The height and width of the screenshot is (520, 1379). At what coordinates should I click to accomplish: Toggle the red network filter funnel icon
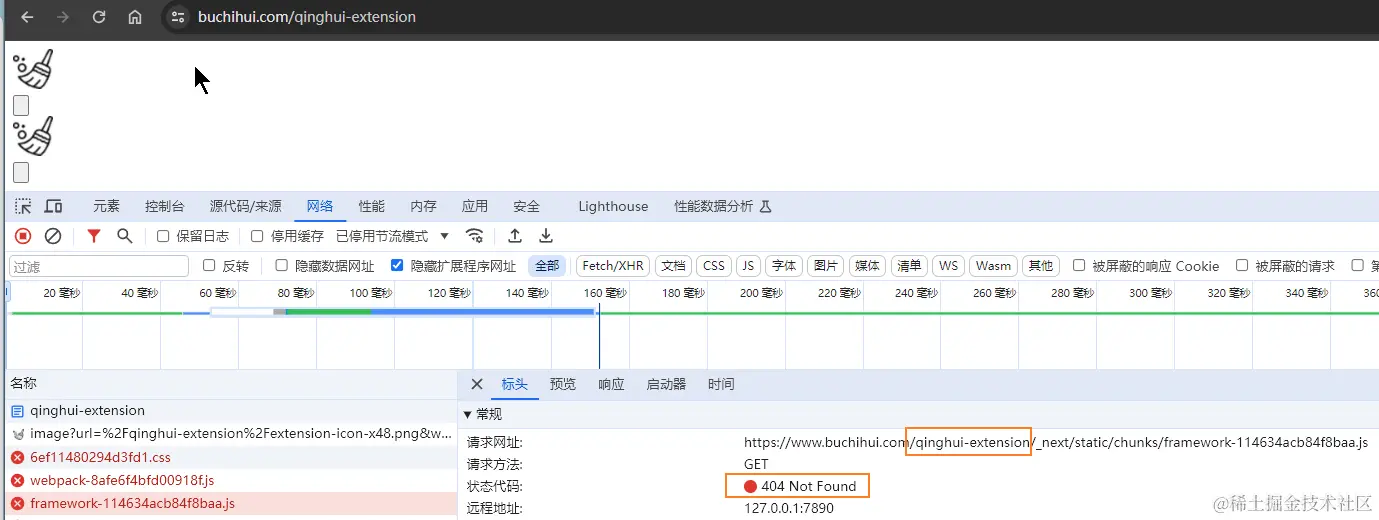pyautogui.click(x=94, y=236)
